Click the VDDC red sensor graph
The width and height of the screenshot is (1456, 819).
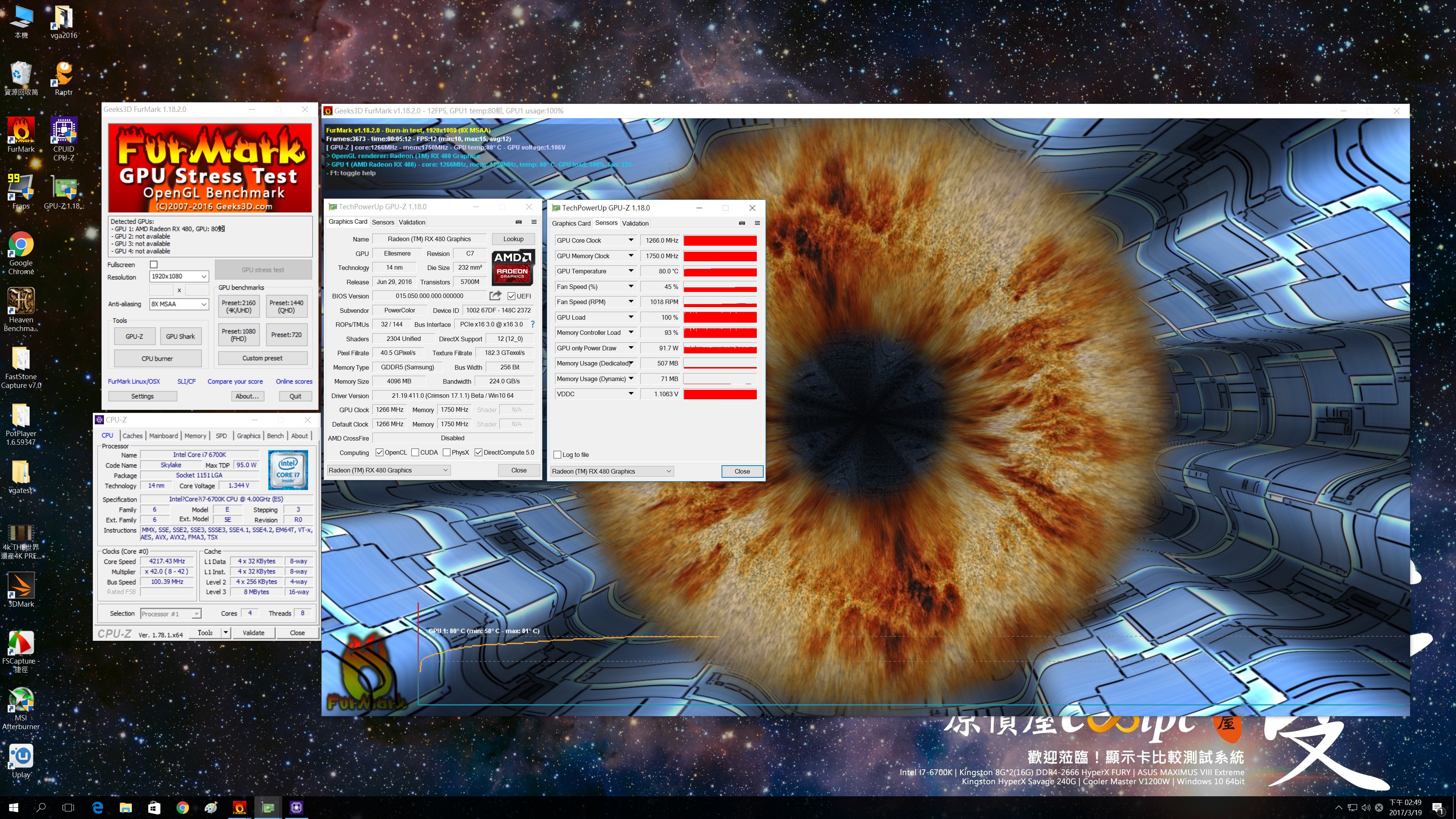coord(720,394)
